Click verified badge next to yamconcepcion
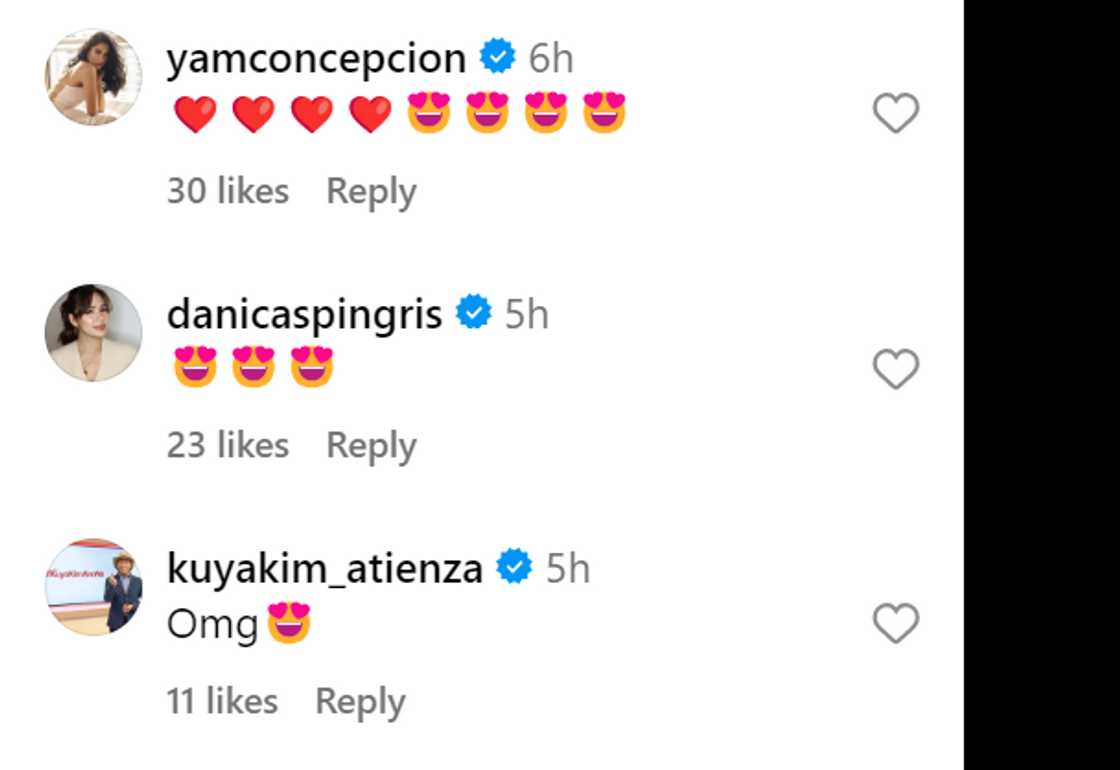The image size is (1120, 770). click(x=497, y=57)
